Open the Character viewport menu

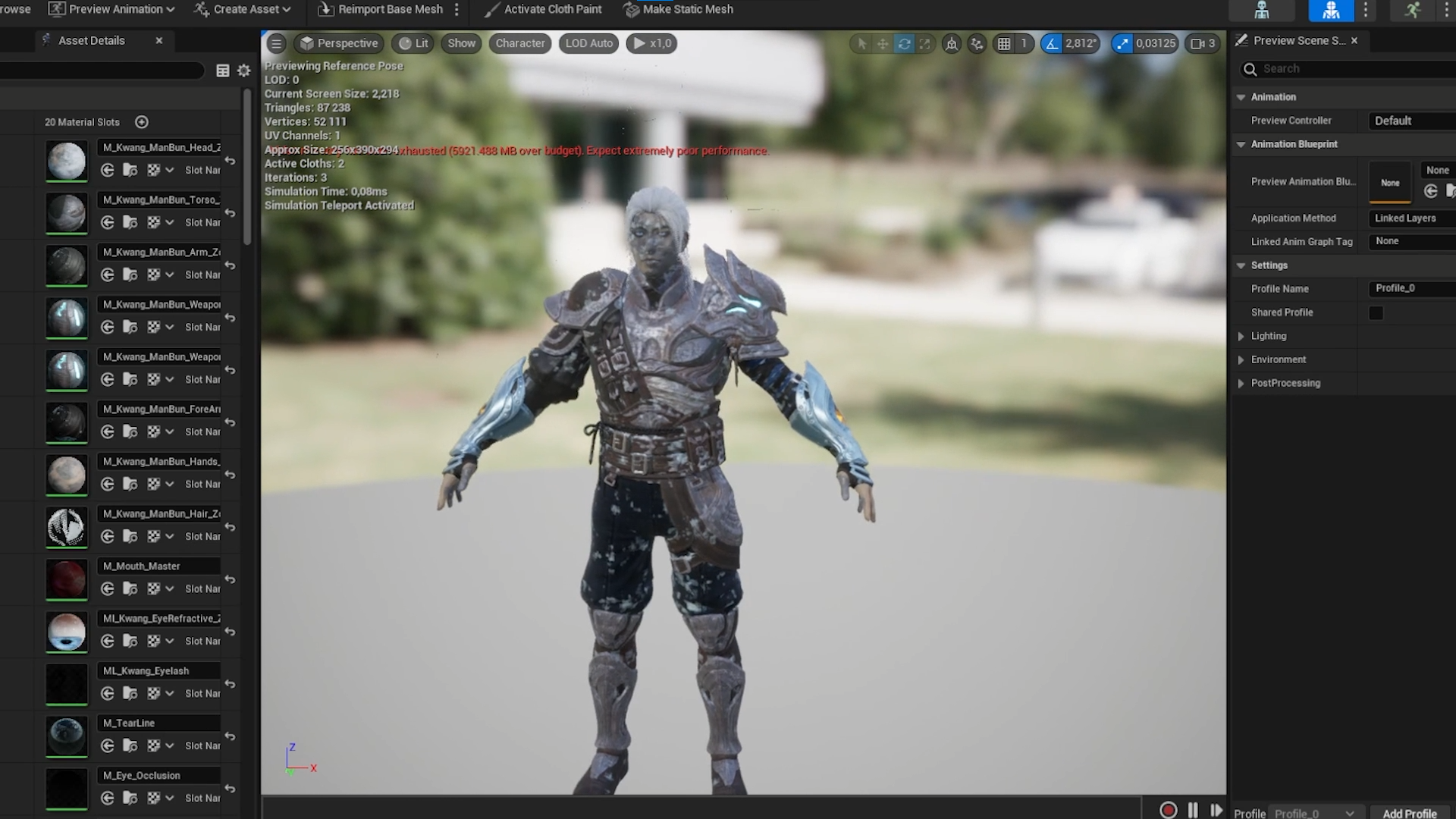pos(519,44)
